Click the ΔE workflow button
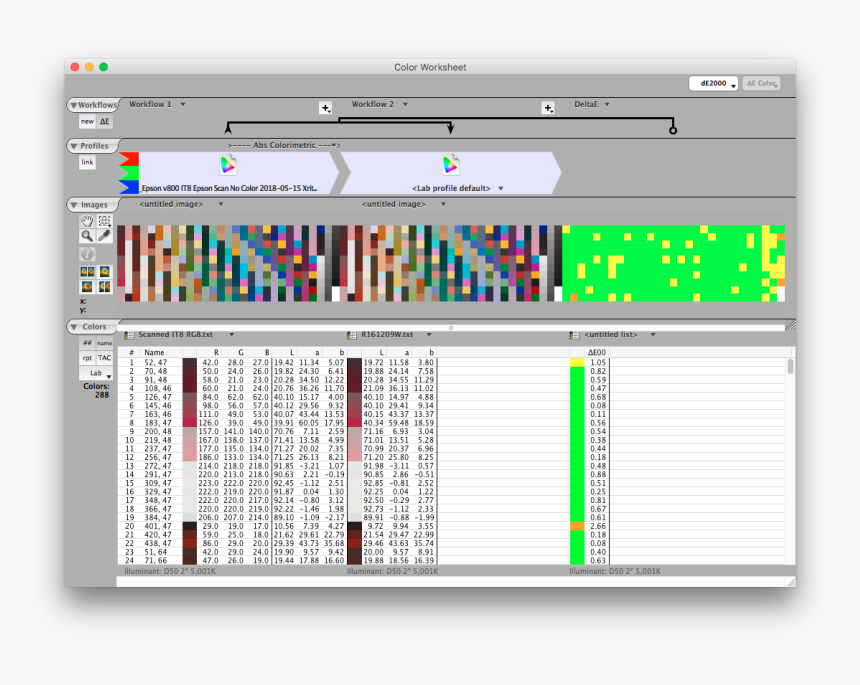This screenshot has width=860, height=685. 104,121
